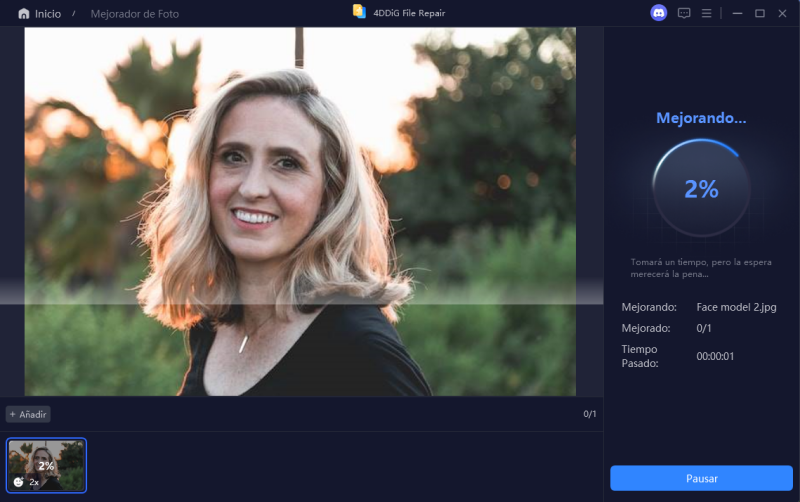Pause enhancement with the Pausar button
This screenshot has width=800, height=502.
(x=701, y=478)
